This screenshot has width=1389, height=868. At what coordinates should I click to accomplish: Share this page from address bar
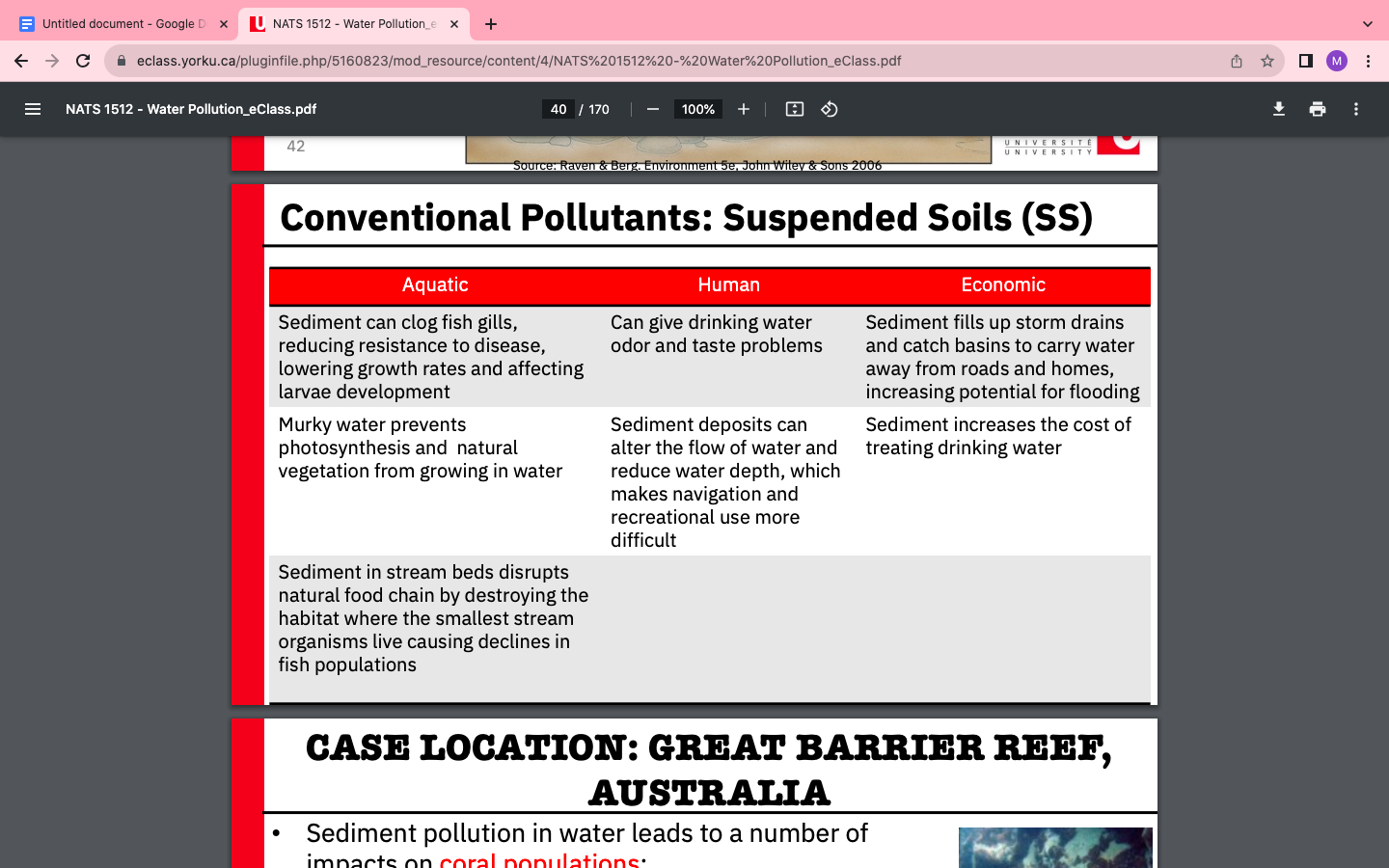(x=1237, y=61)
